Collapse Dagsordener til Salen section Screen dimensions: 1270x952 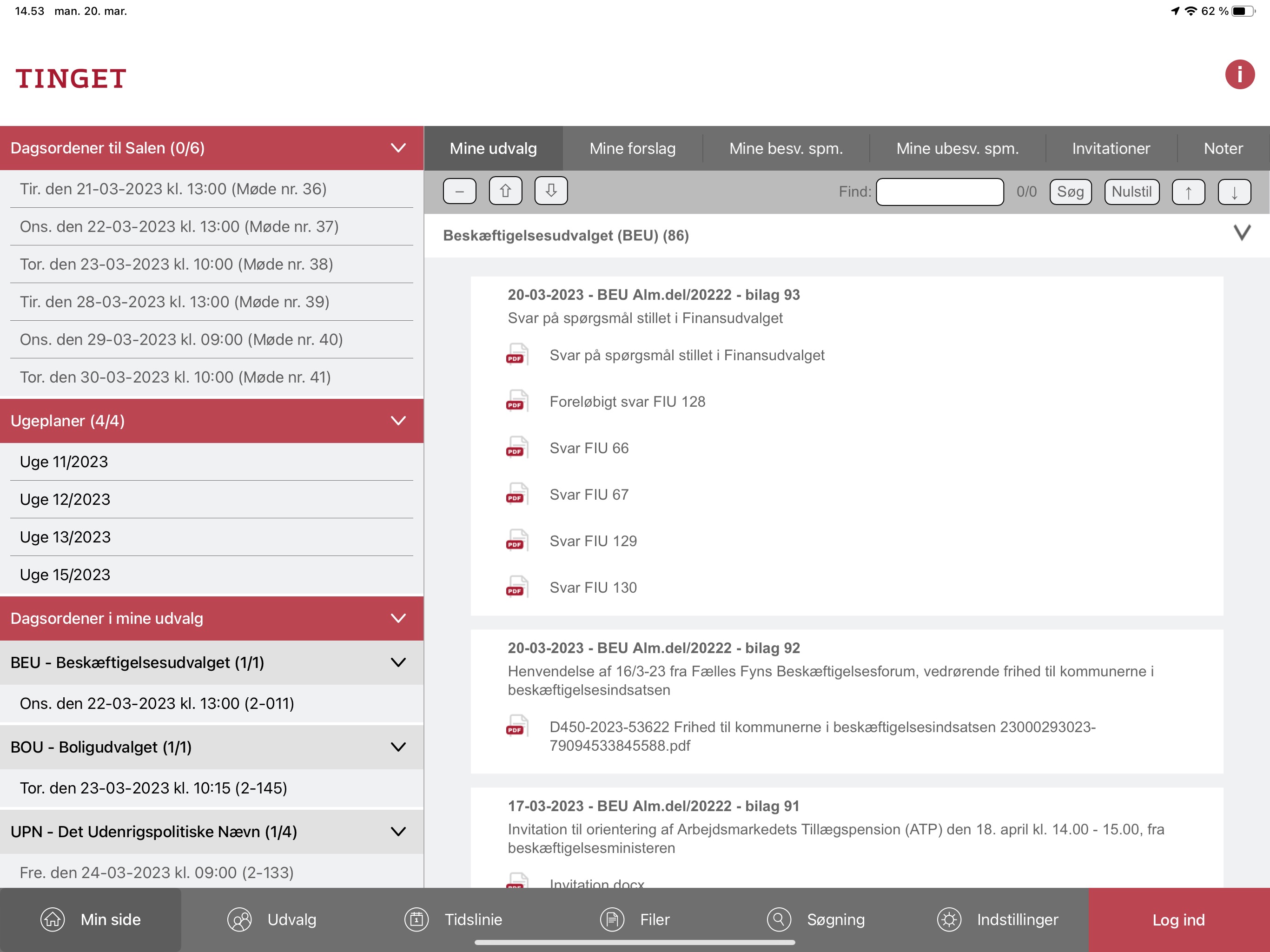(398, 148)
